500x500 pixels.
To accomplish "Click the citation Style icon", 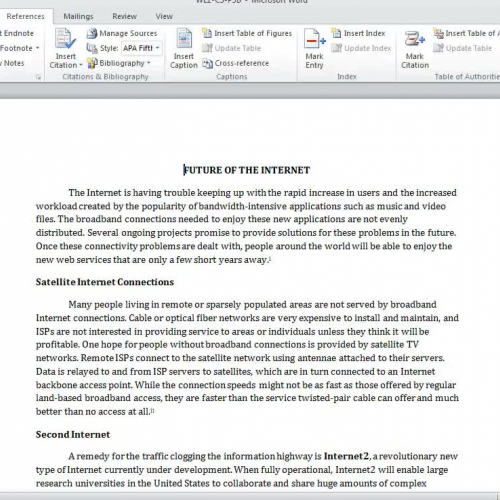I will tap(92, 48).
